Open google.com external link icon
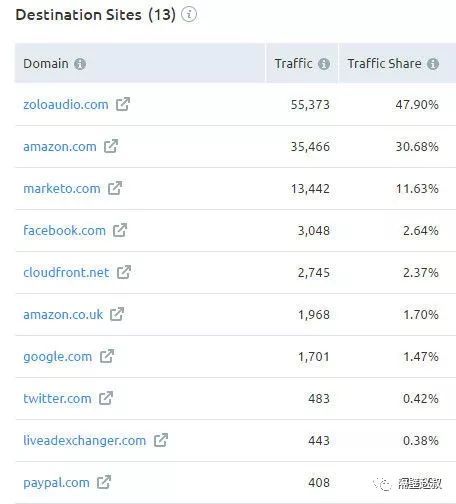This screenshot has height=504, width=456. 107,356
